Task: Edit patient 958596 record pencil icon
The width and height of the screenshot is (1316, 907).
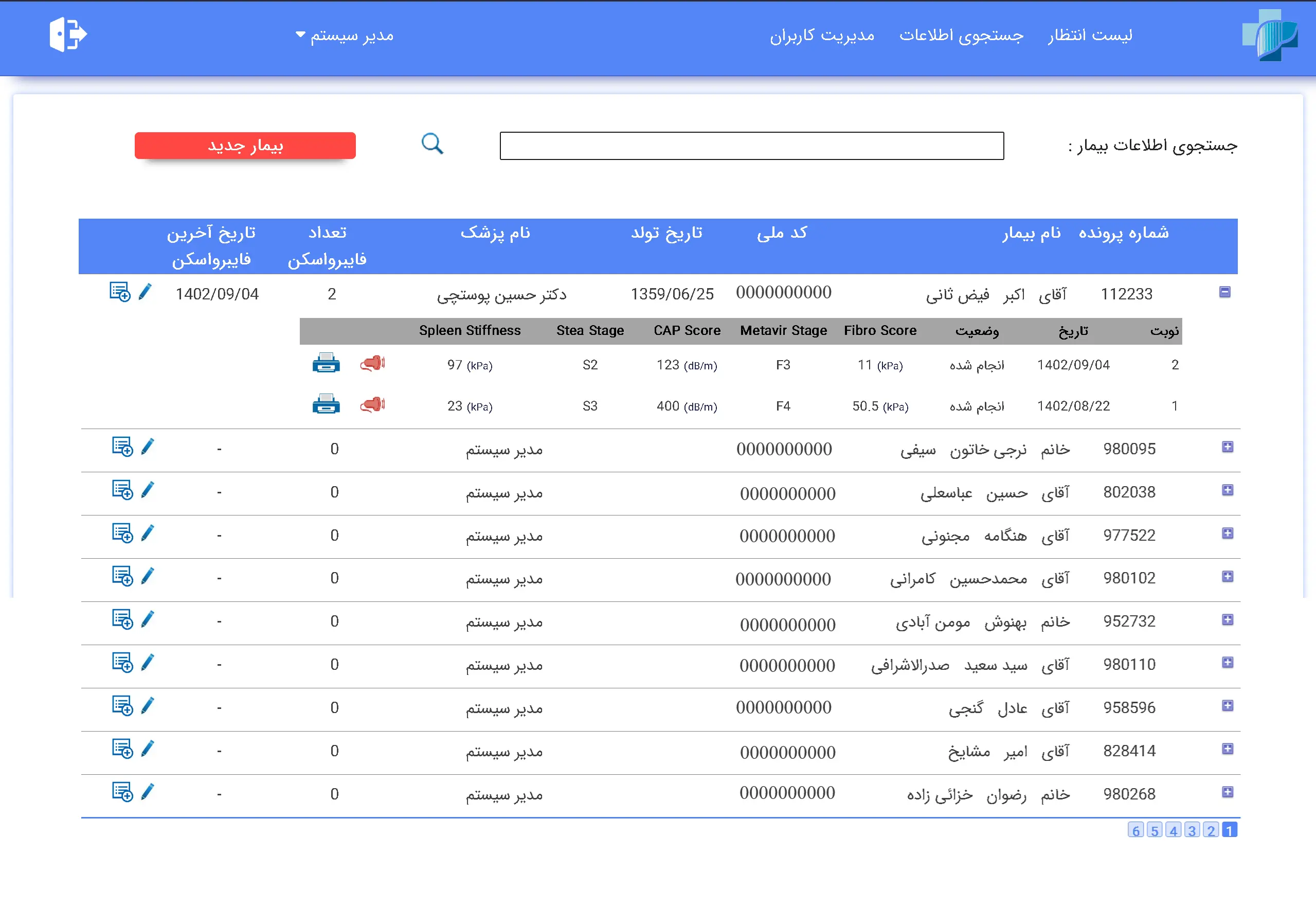Action: tap(148, 706)
